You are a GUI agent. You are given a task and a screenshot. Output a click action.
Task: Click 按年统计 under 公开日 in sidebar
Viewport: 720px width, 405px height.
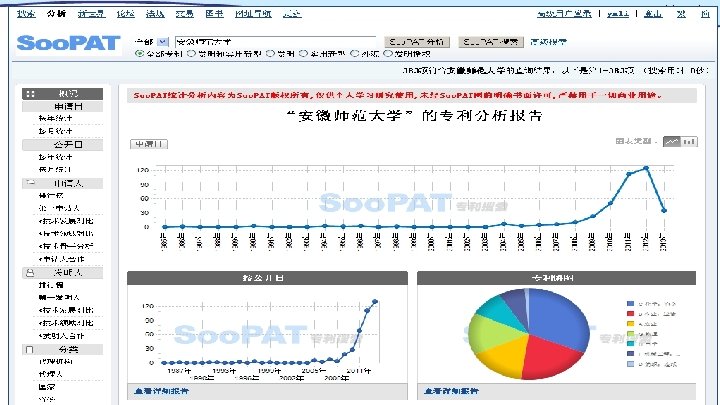[56, 157]
